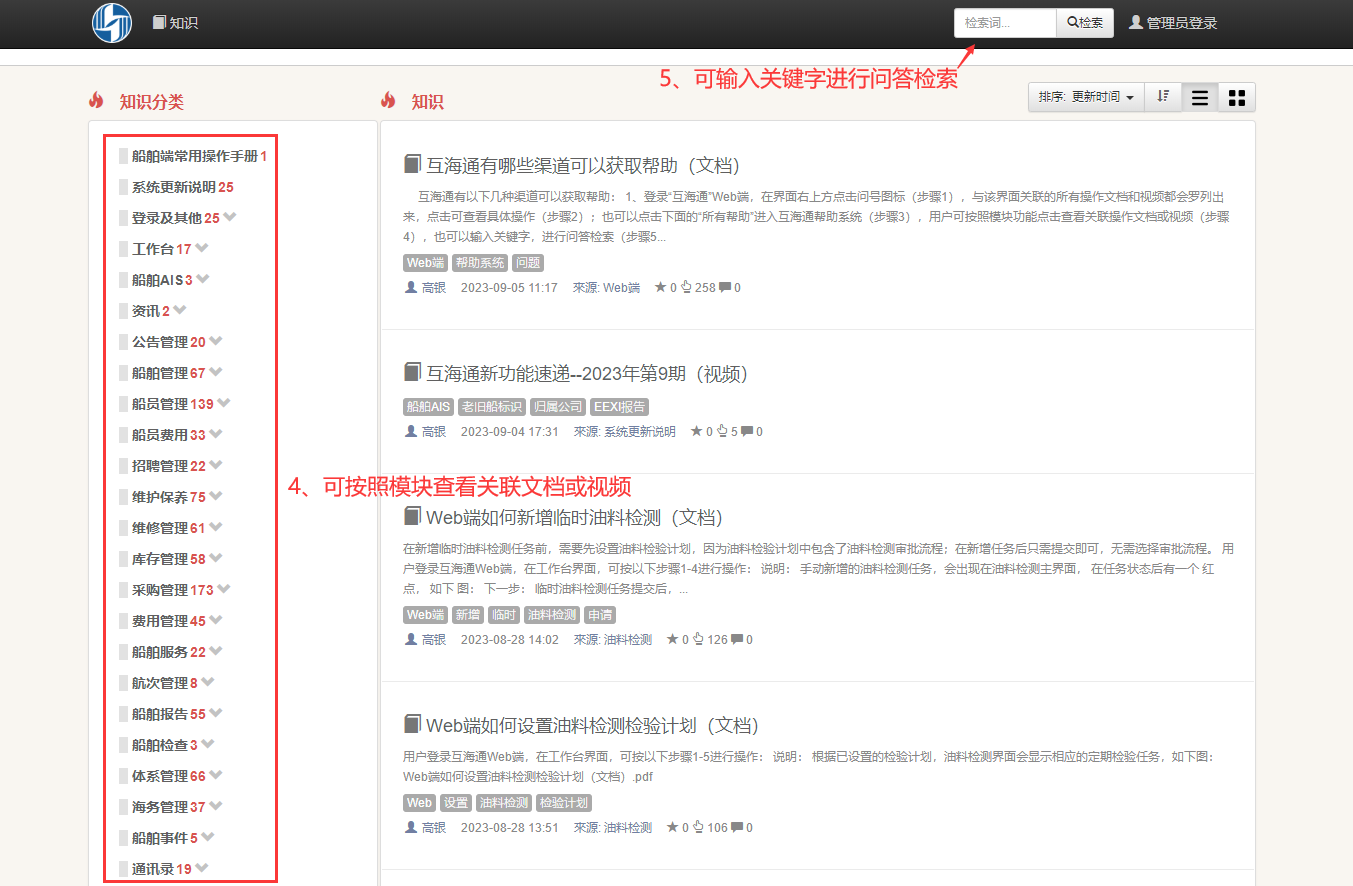Viewport: 1353px width, 886px height.
Task: Open source link 系统更新说明 in article meta
Action: click(x=640, y=432)
